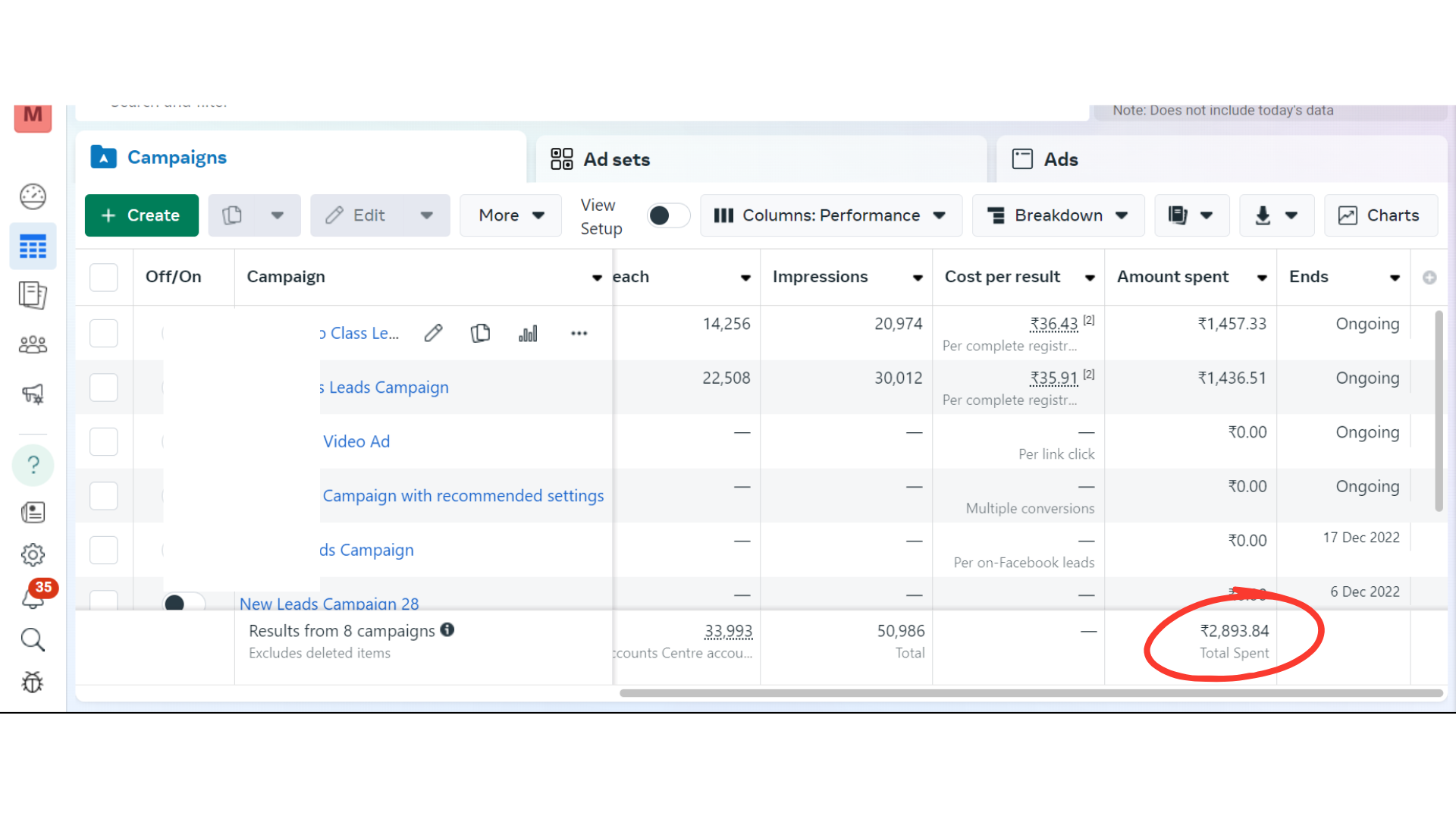Expand the Breakdown dropdown

click(x=1058, y=215)
